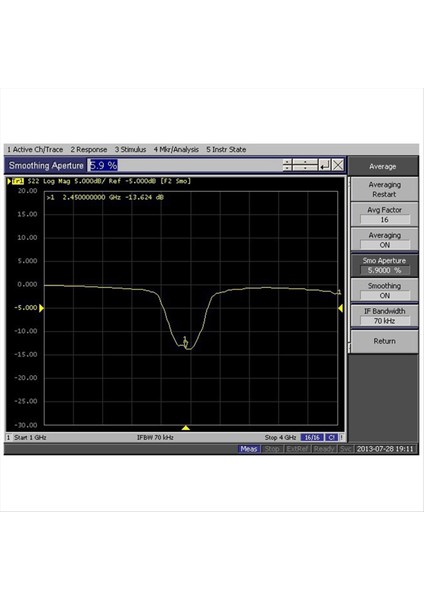This screenshot has width=424, height=600.
Task: Click the 20.00 Y-axis scale label
Action: click(28, 191)
